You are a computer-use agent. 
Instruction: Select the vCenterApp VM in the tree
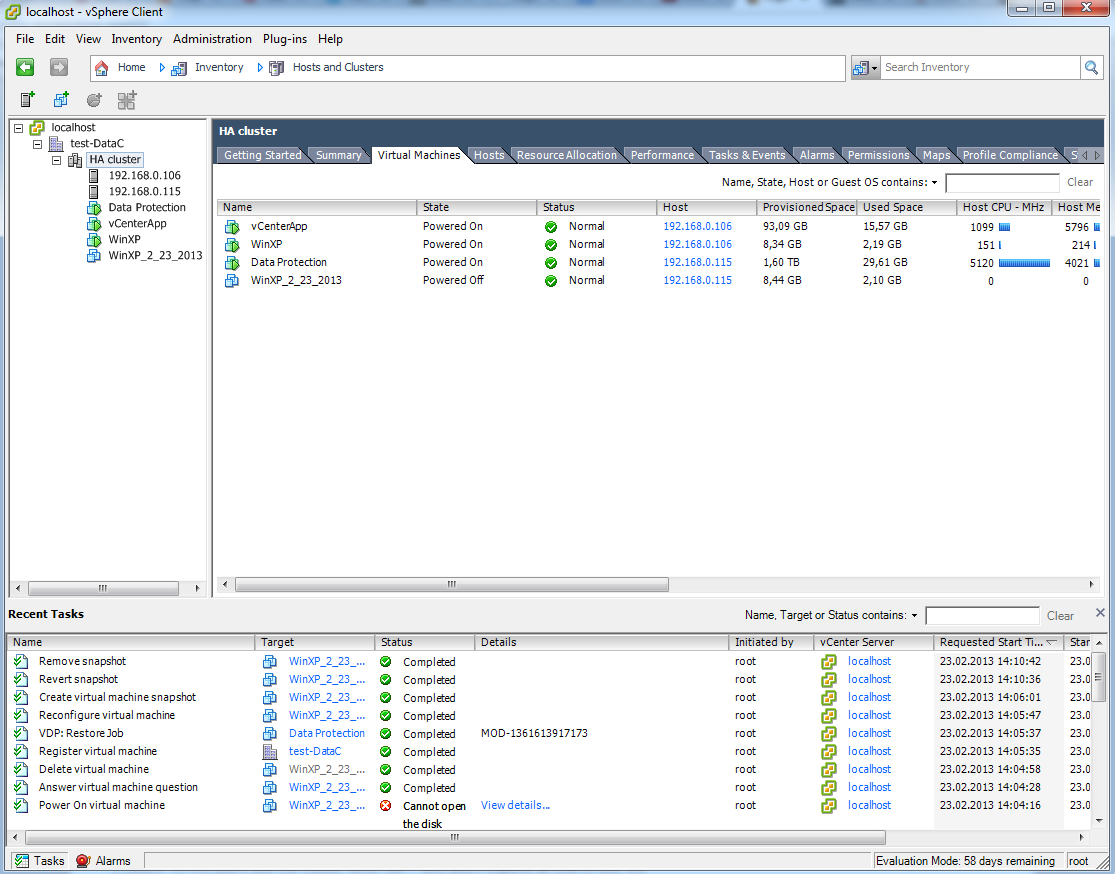137,223
